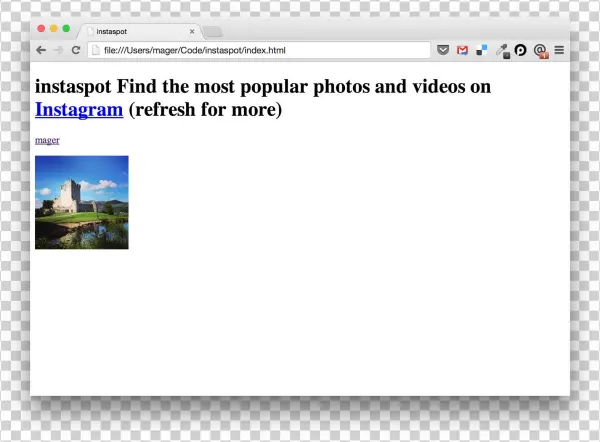Follow the Instagram link in the heading
This screenshot has width=600, height=442.
coord(79,110)
